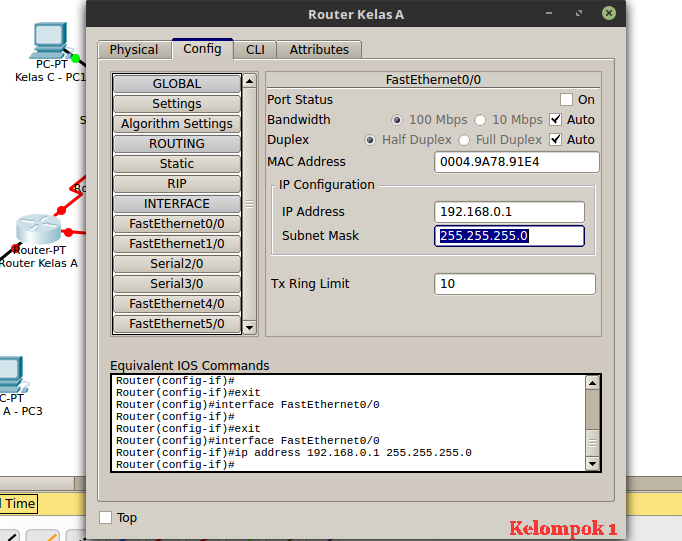Viewport: 682px width, 541px height.
Task: Switch to the Physical tab
Action: click(134, 50)
